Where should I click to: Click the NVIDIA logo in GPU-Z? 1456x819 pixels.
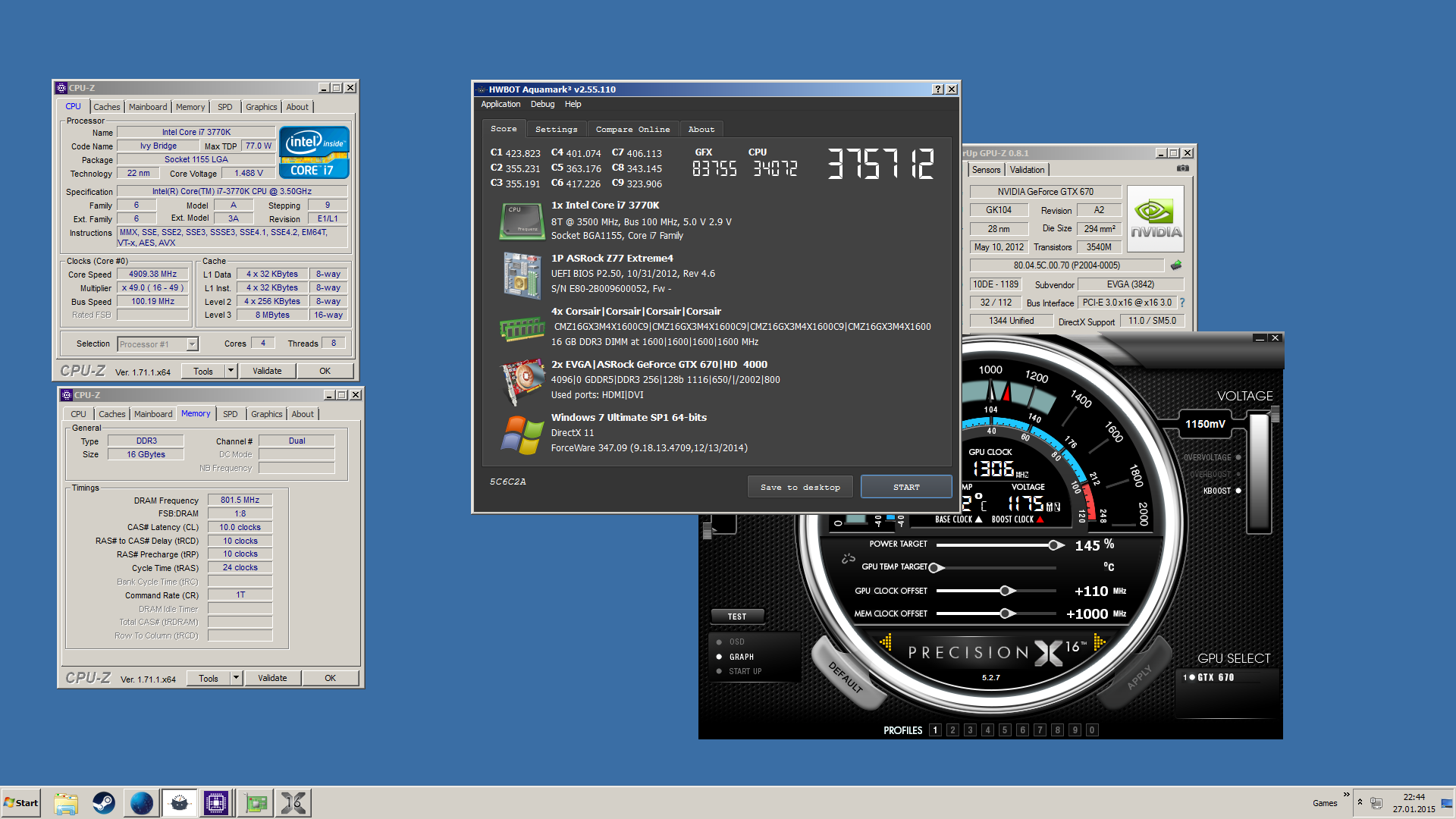(1156, 219)
